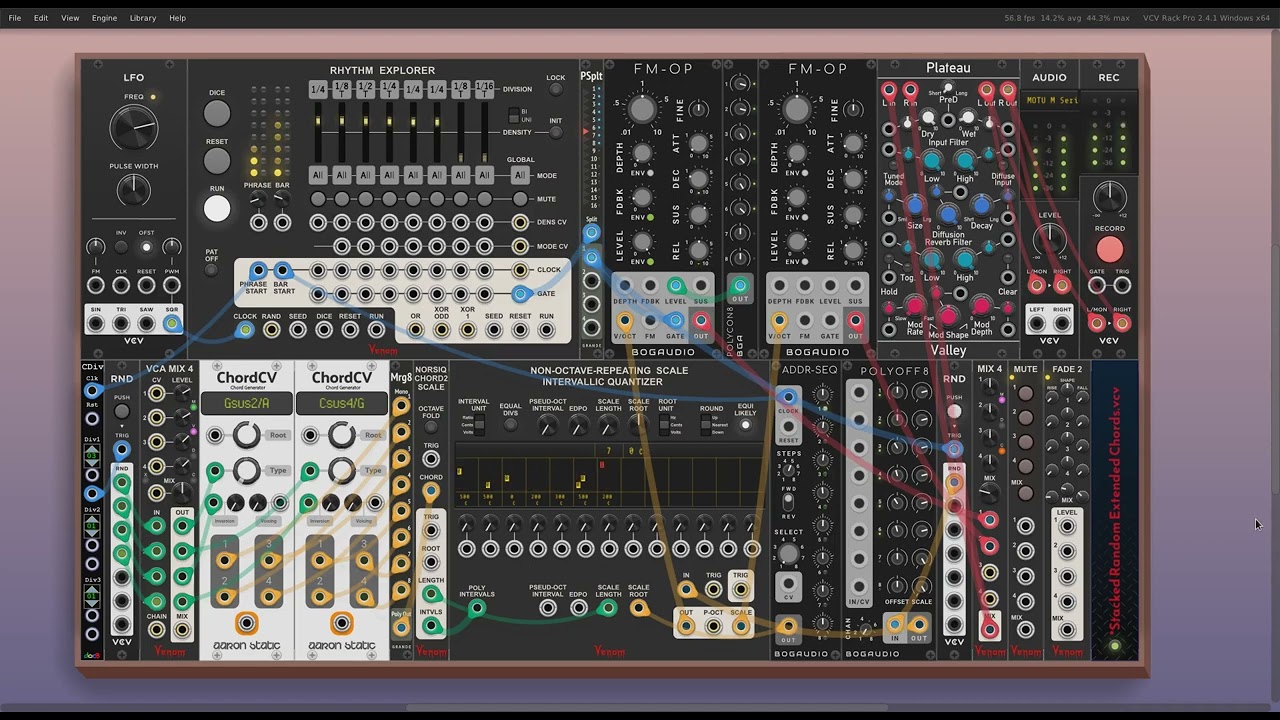Click the LFO TRI output jack

coord(121,324)
